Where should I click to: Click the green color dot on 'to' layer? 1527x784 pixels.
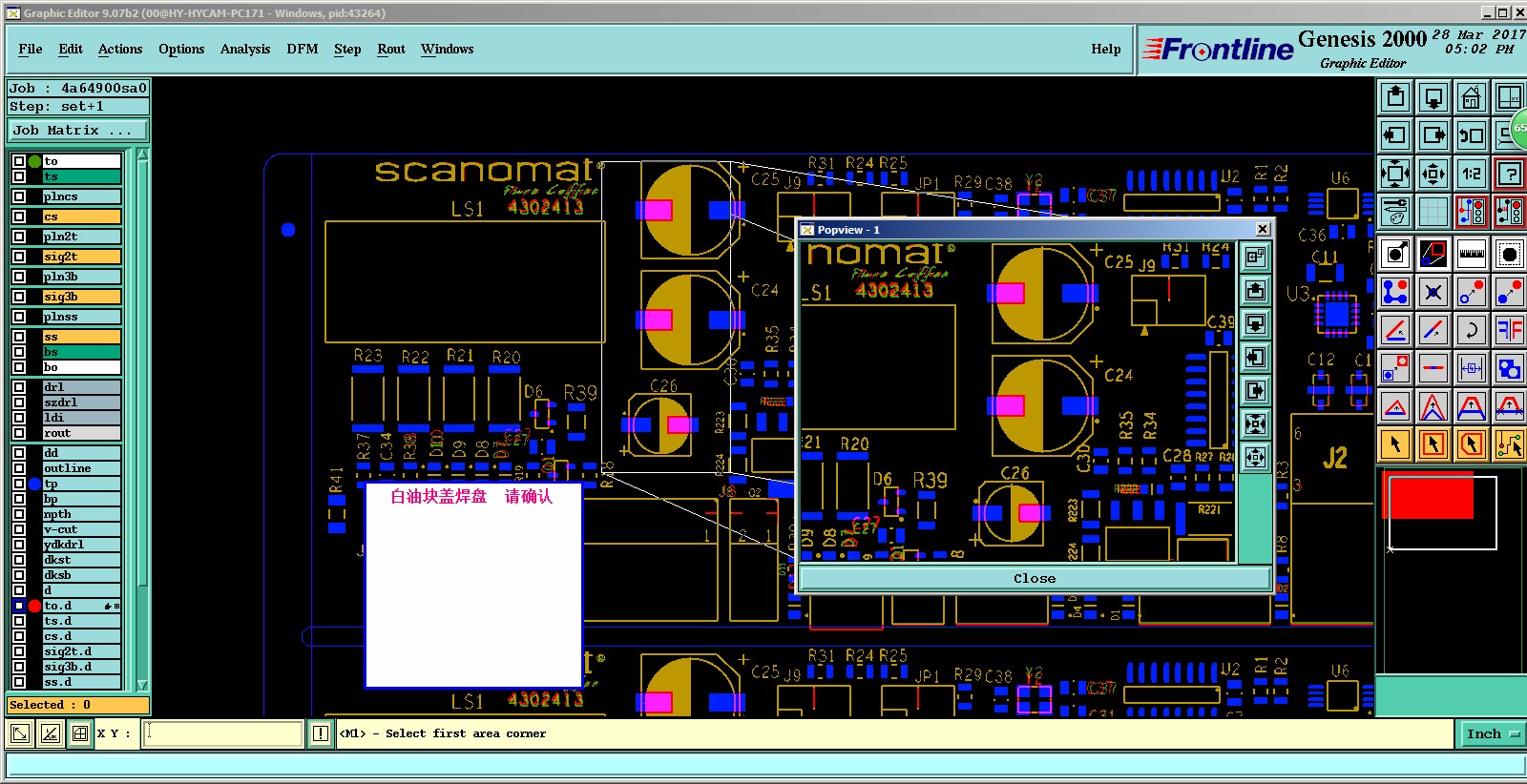point(35,161)
